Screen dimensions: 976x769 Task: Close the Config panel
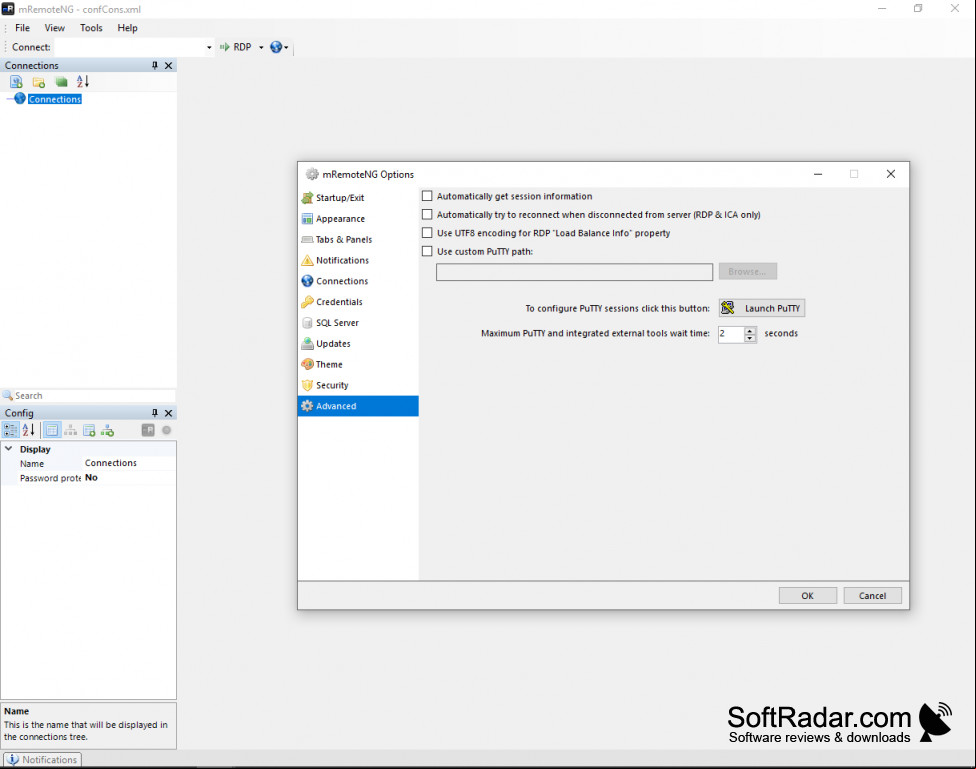[168, 413]
